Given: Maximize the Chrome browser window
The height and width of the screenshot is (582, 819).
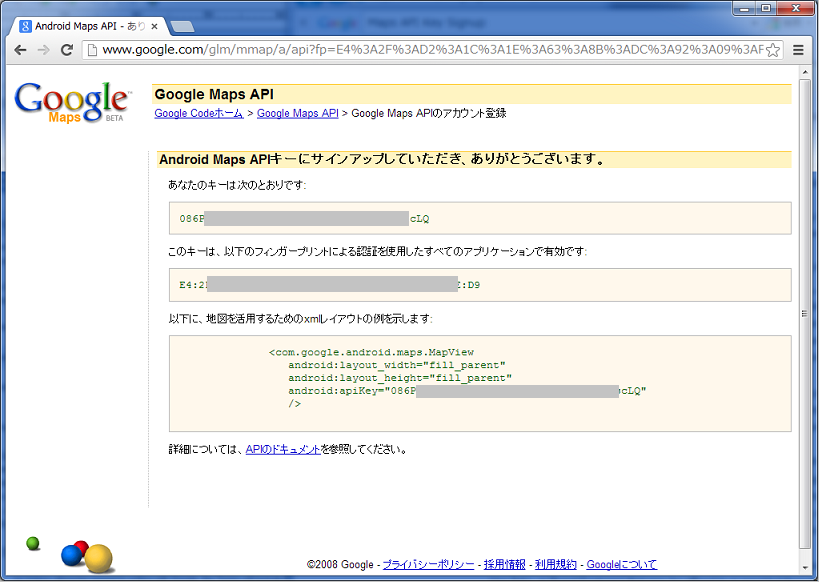Looking at the screenshot, I should [x=766, y=8].
